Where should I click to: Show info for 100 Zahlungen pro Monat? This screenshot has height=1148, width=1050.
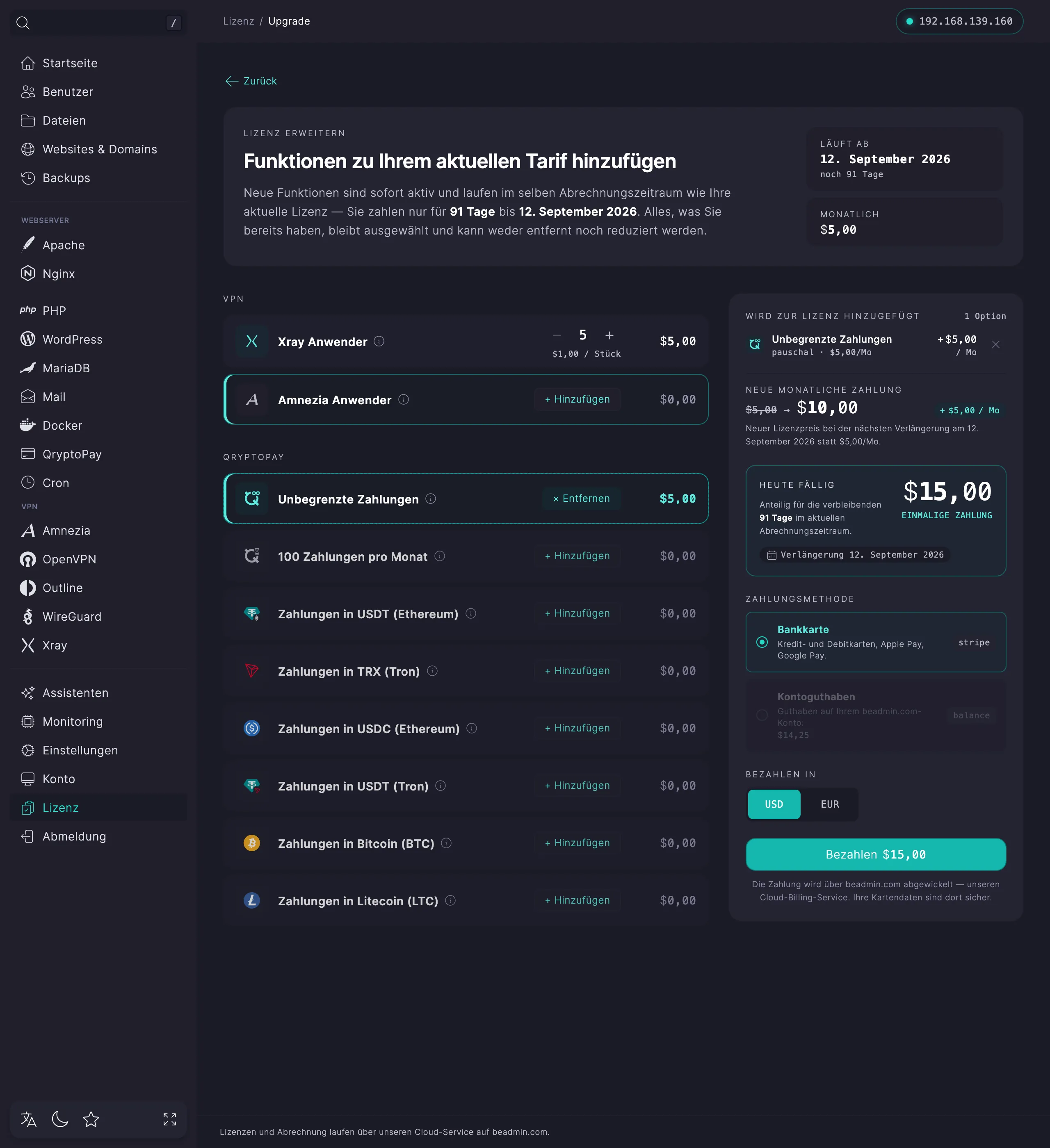coord(440,556)
